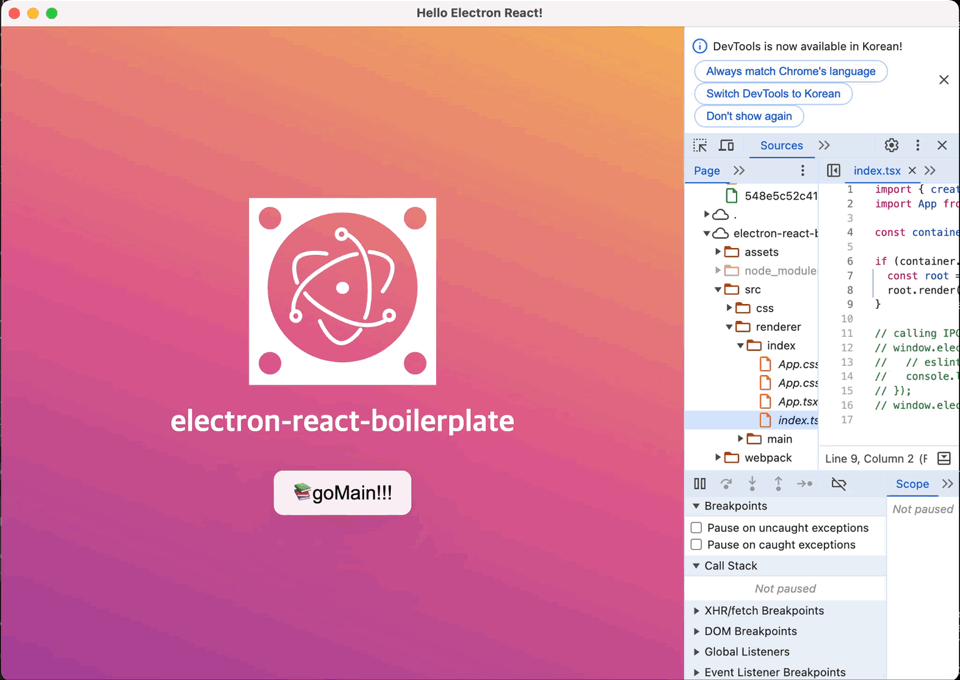This screenshot has width=960, height=680.
Task: Close the DevTools panel
Action: [942, 145]
